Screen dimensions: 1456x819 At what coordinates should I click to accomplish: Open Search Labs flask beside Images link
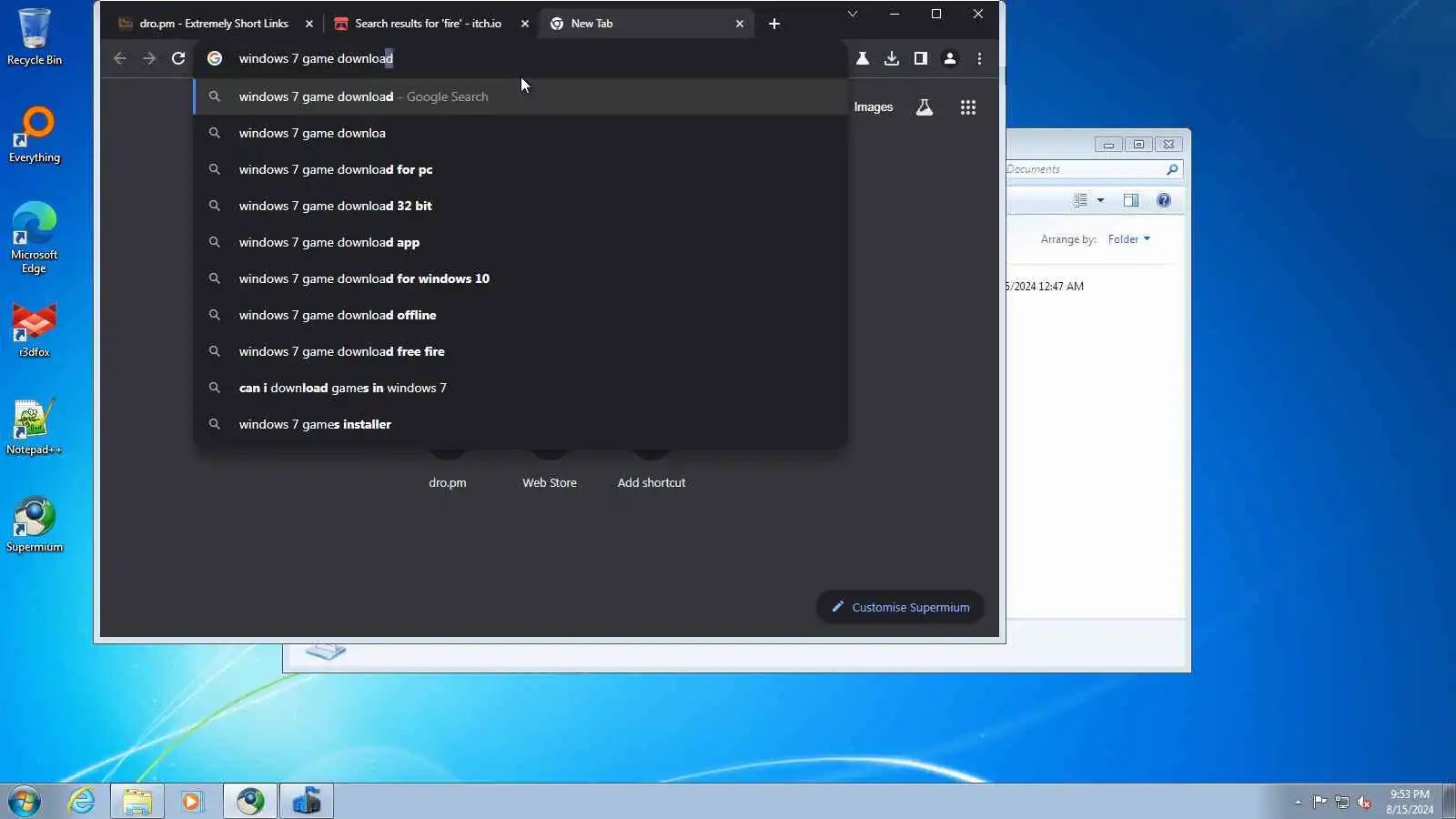[925, 107]
